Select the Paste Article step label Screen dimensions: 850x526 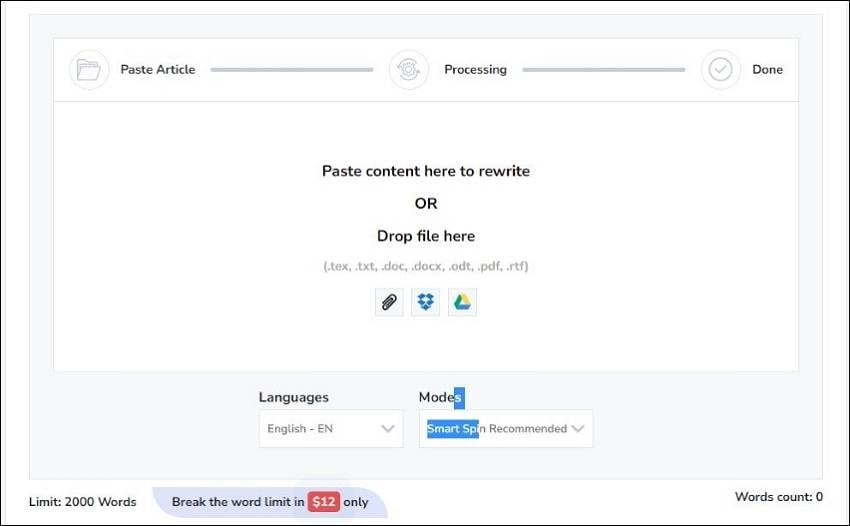click(158, 70)
